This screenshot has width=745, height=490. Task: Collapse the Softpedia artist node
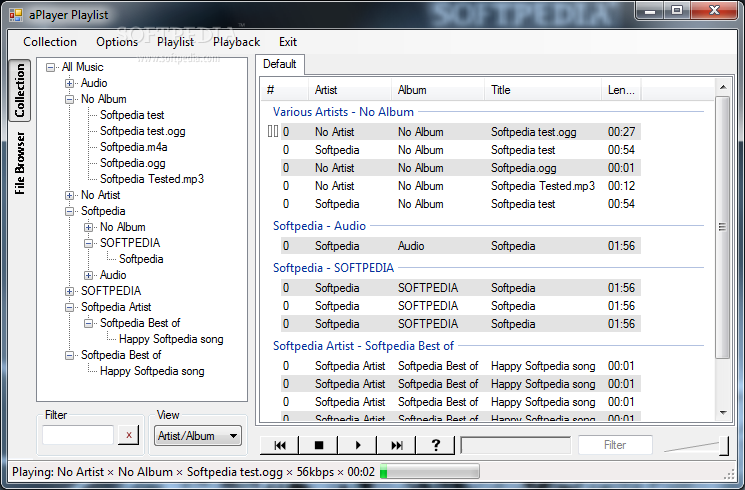(x=69, y=211)
